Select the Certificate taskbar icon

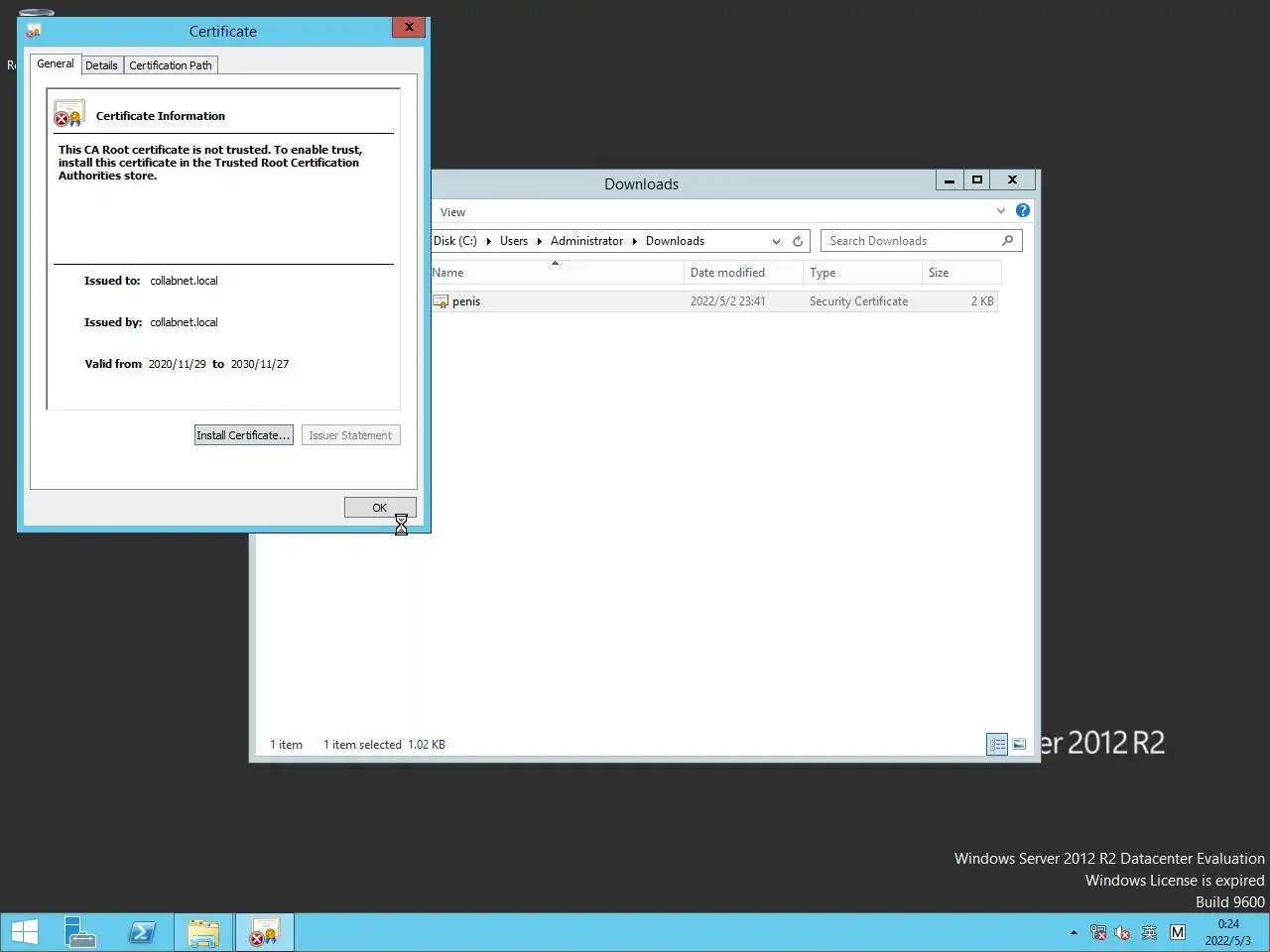[x=264, y=932]
